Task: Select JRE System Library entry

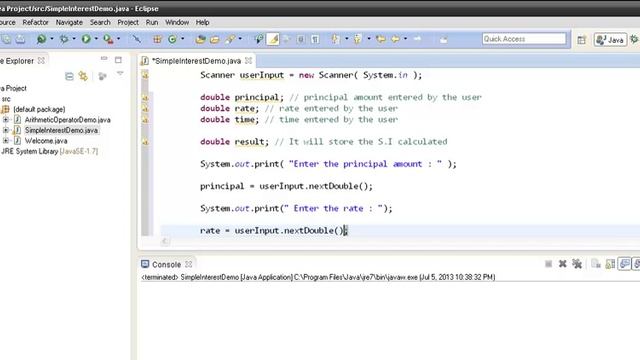Action: [49, 151]
